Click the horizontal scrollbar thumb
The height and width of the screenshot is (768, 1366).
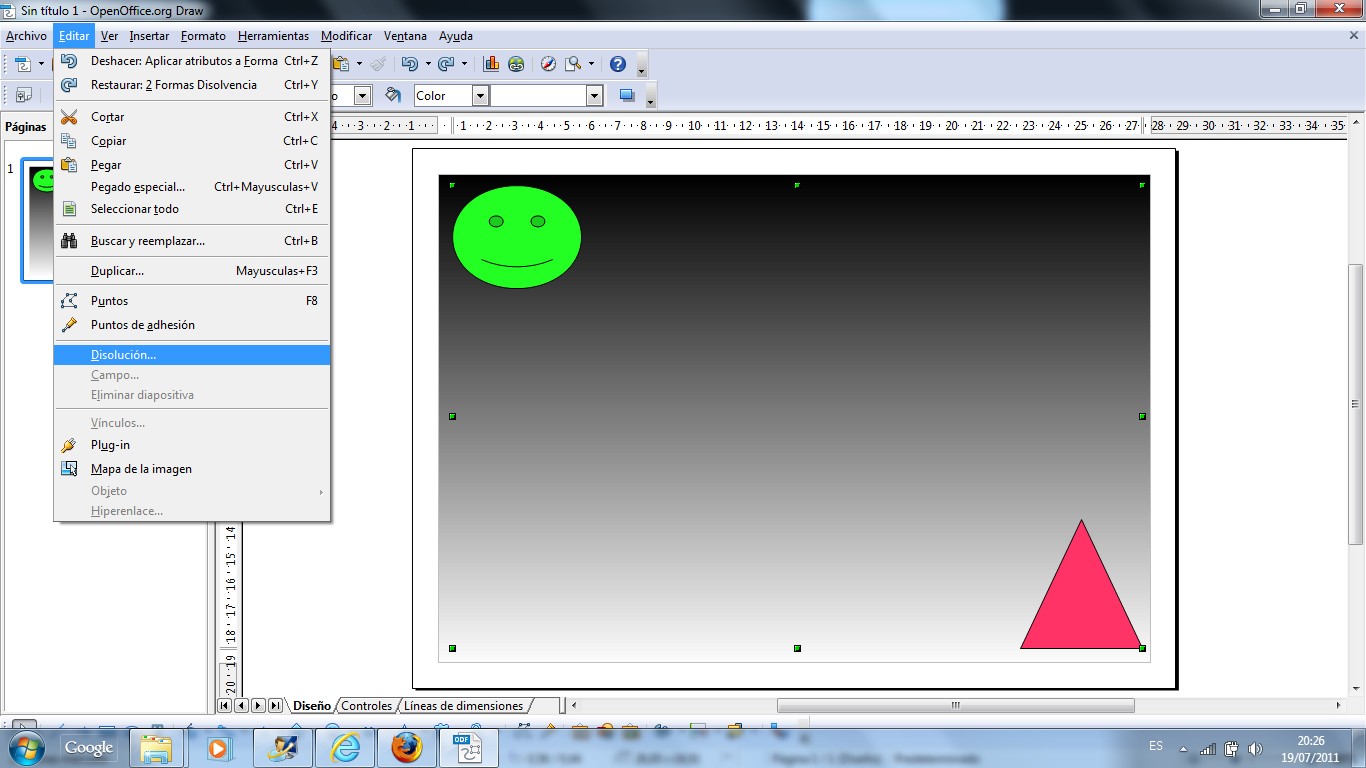955,706
